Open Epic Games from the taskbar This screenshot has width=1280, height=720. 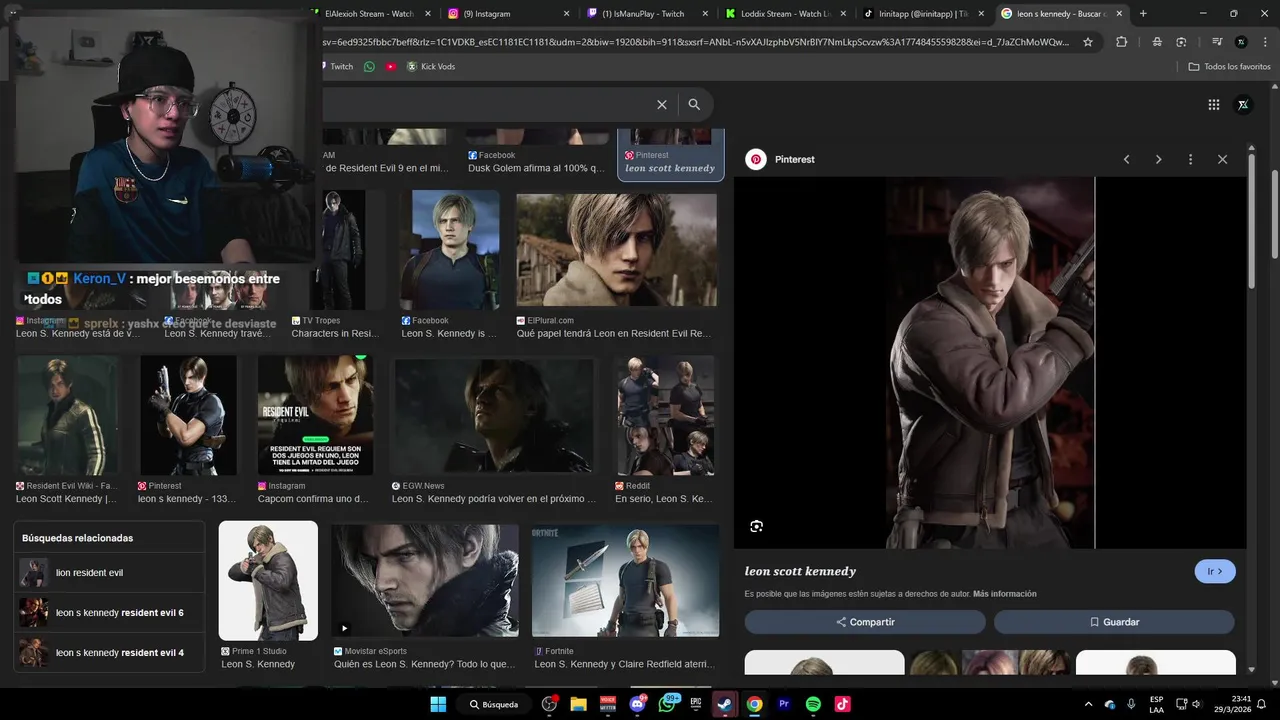696,704
